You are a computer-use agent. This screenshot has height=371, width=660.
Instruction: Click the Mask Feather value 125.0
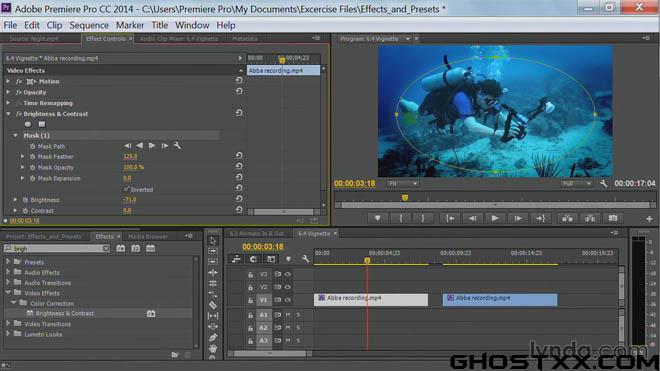coord(130,156)
